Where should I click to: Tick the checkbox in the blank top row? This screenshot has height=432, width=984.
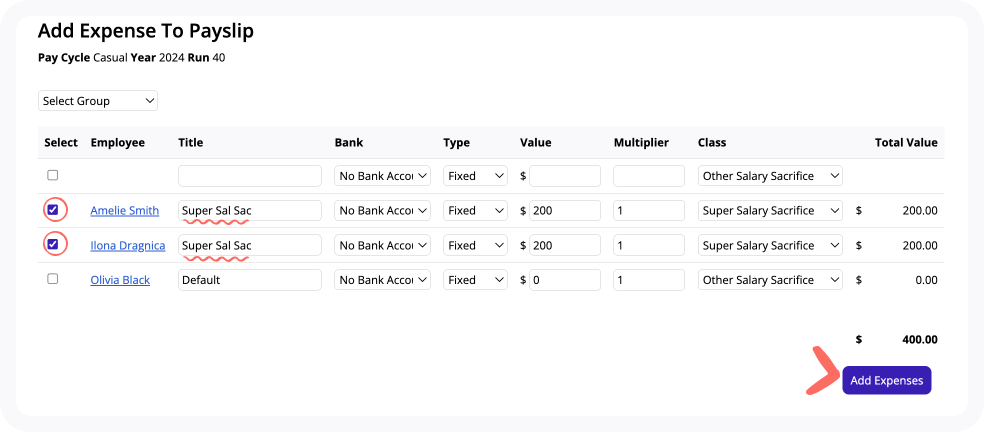(x=53, y=175)
